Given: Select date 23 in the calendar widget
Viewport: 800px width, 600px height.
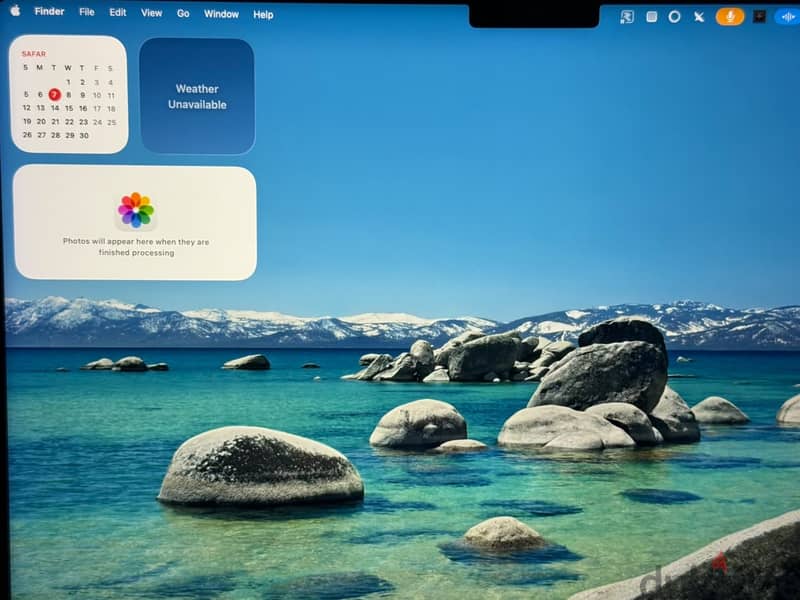Looking at the screenshot, I should (x=83, y=122).
